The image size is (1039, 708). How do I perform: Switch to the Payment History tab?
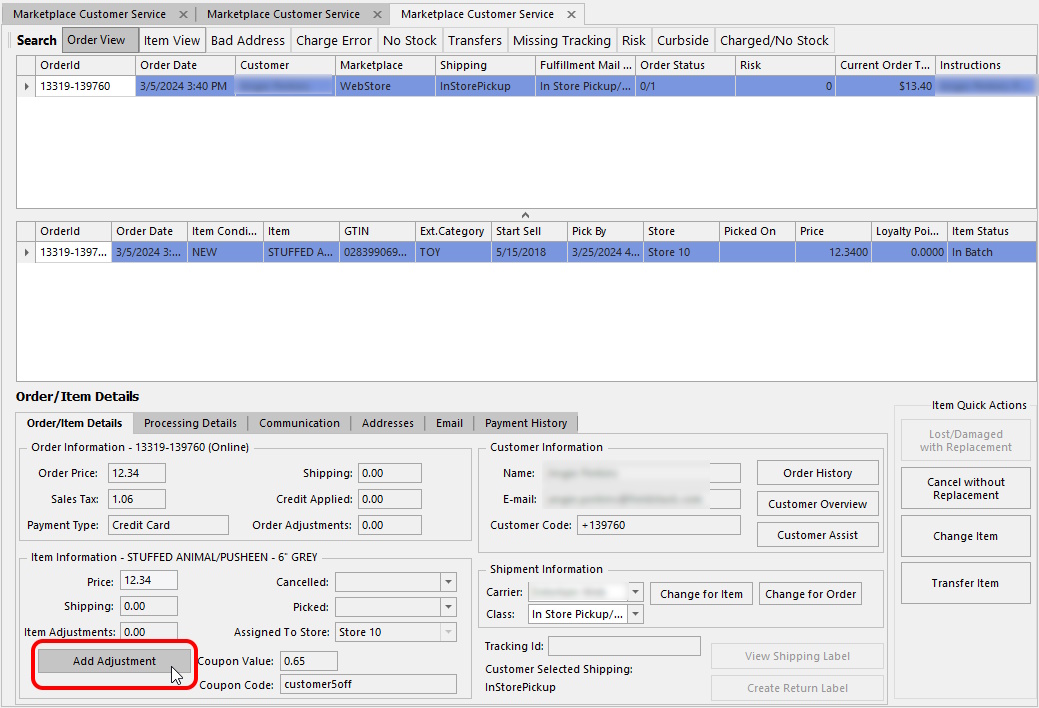click(526, 423)
